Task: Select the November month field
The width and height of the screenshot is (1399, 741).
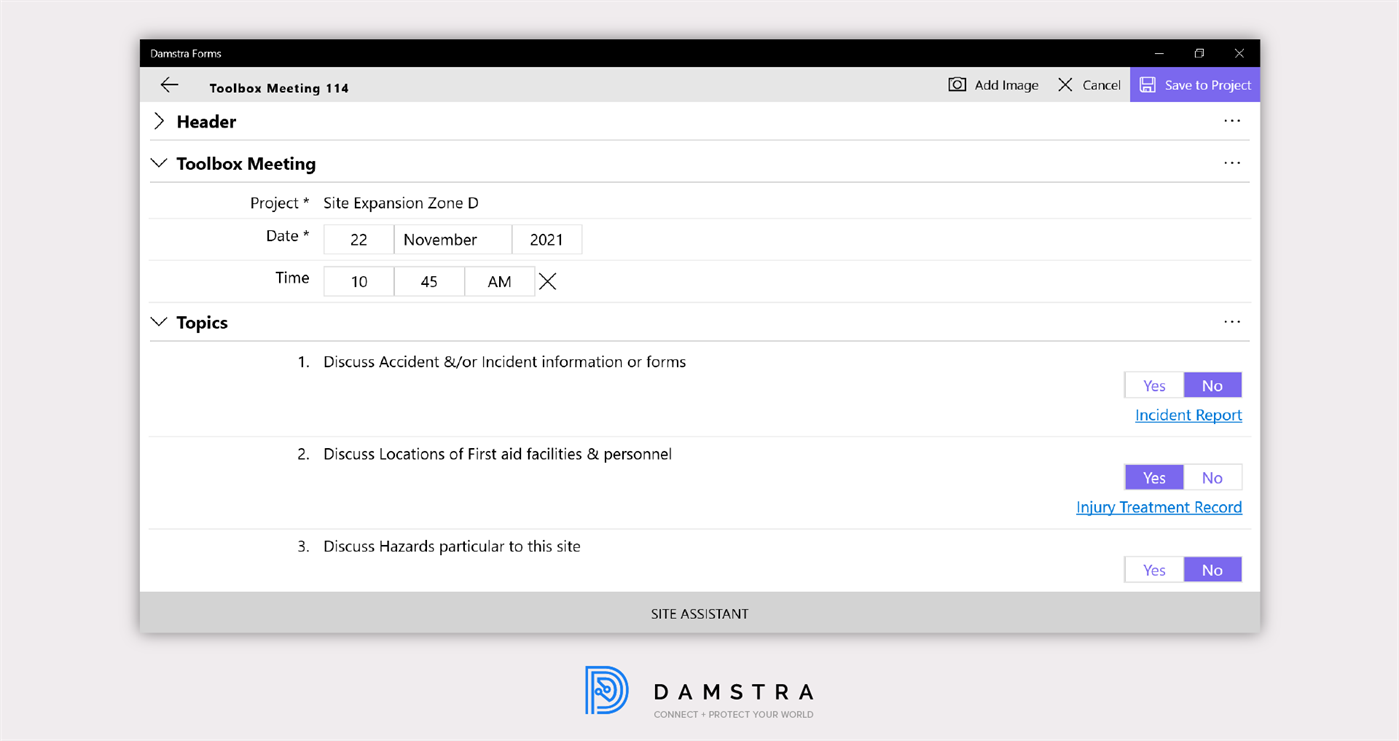Action: point(452,239)
